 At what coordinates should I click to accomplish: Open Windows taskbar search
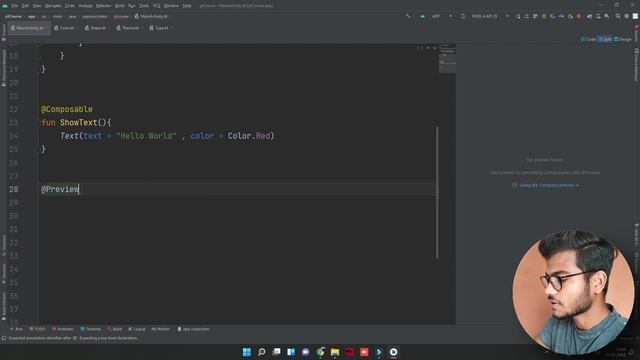[262, 352]
